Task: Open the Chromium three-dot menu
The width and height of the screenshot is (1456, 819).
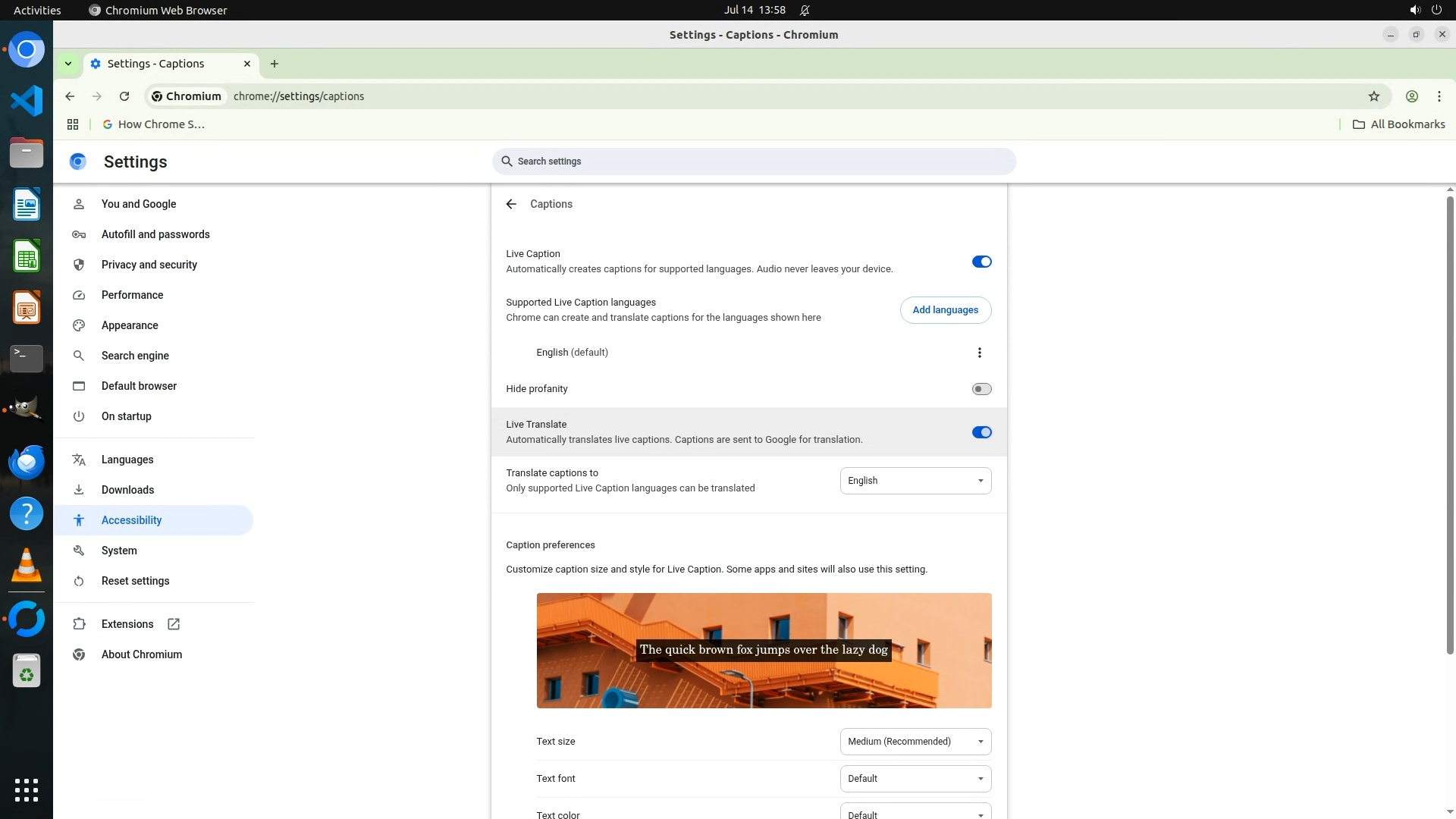Action: pos(1439,96)
